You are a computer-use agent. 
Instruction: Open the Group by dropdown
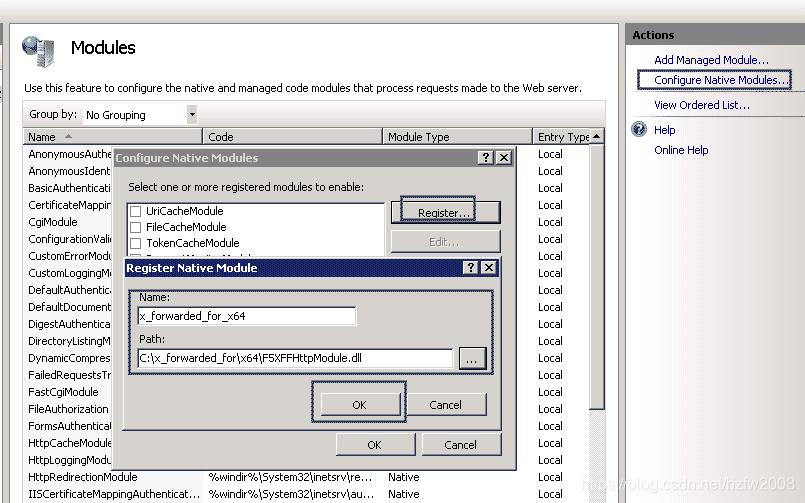point(192,115)
